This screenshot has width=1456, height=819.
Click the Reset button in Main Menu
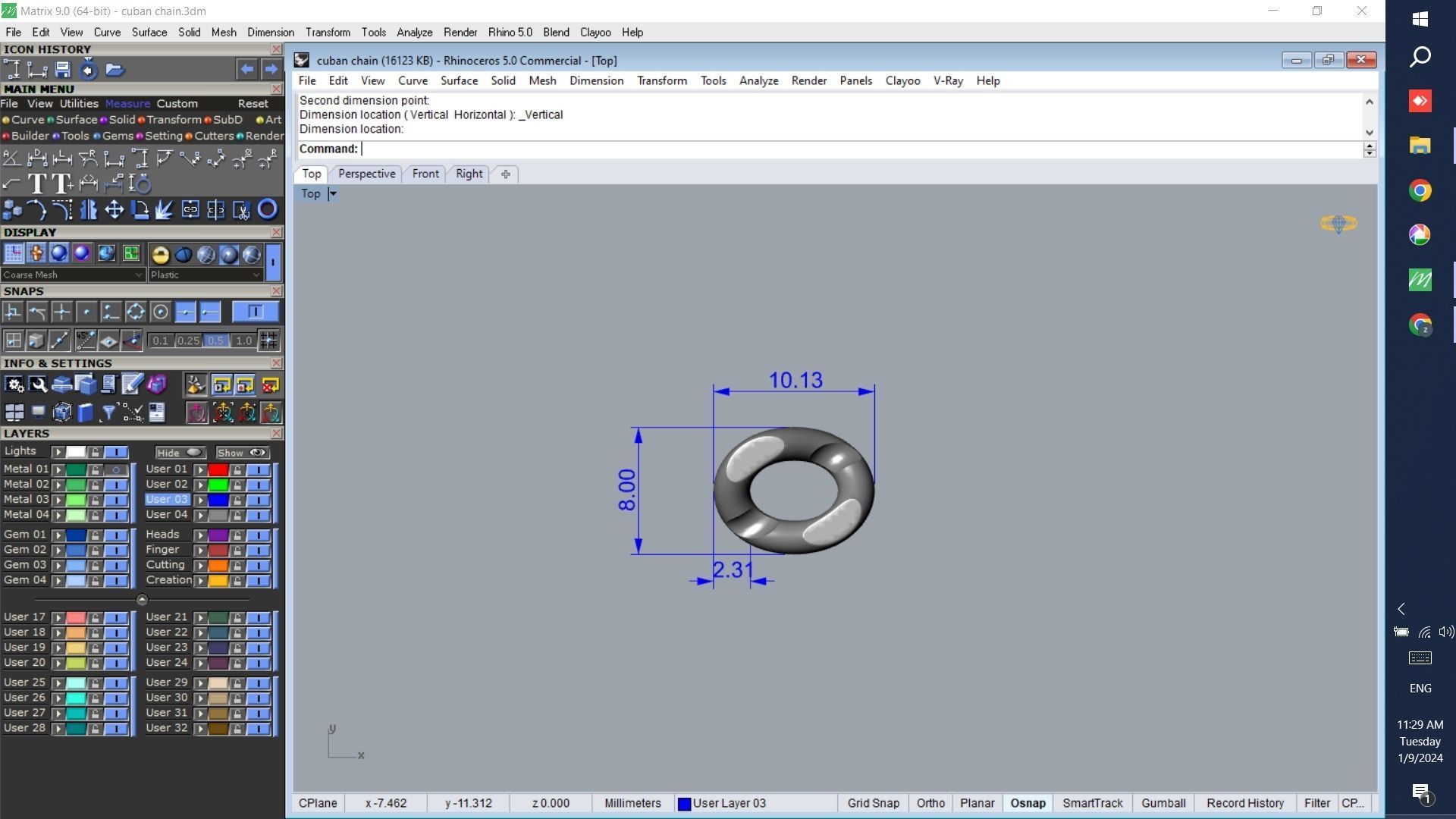tap(253, 104)
